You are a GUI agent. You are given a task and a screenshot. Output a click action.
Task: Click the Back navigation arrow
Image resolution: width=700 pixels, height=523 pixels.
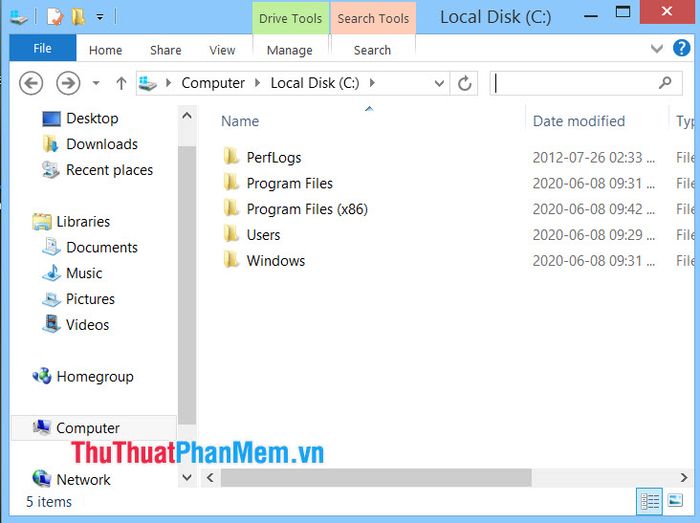[31, 83]
